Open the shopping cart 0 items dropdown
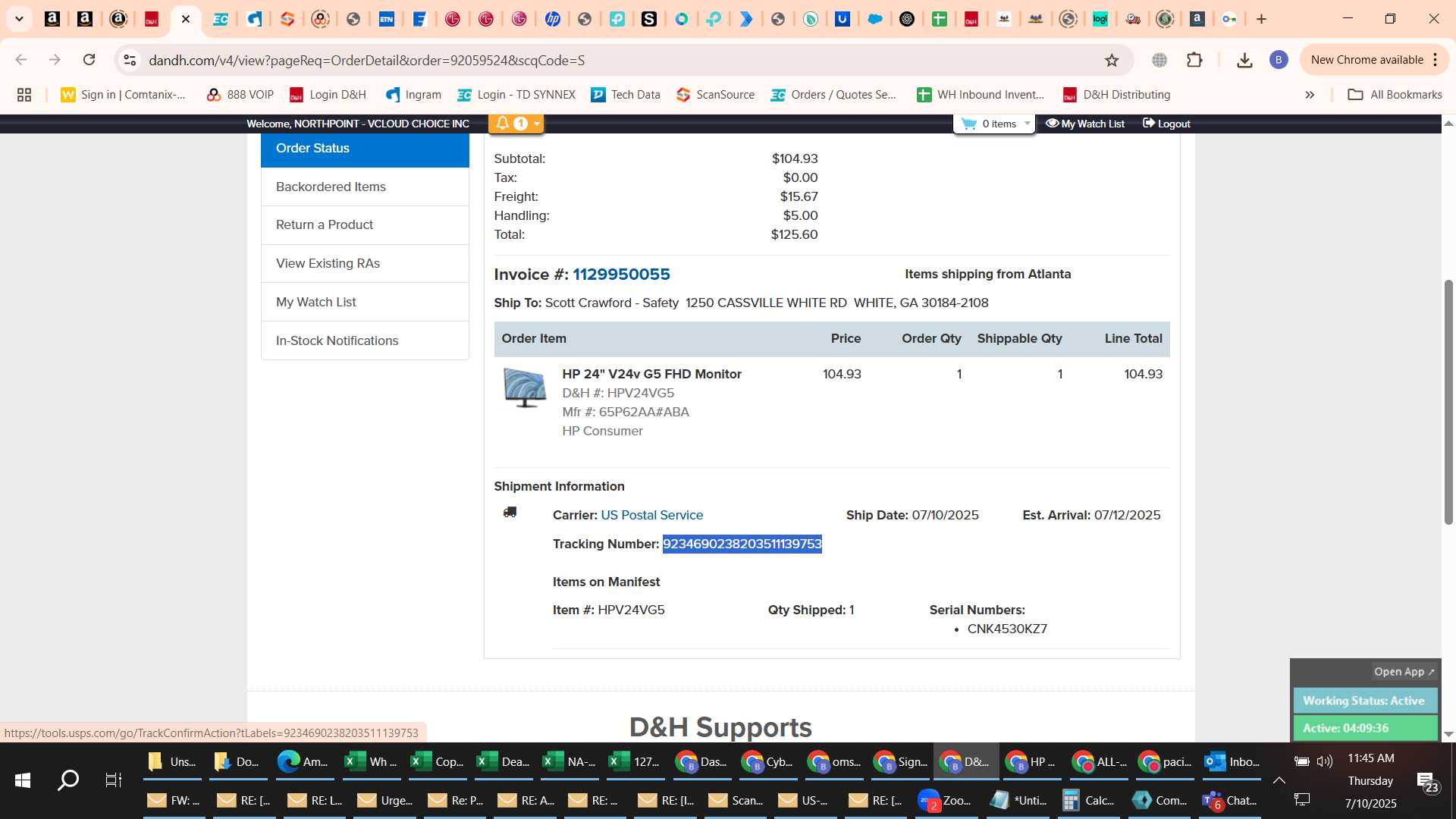 coord(994,124)
